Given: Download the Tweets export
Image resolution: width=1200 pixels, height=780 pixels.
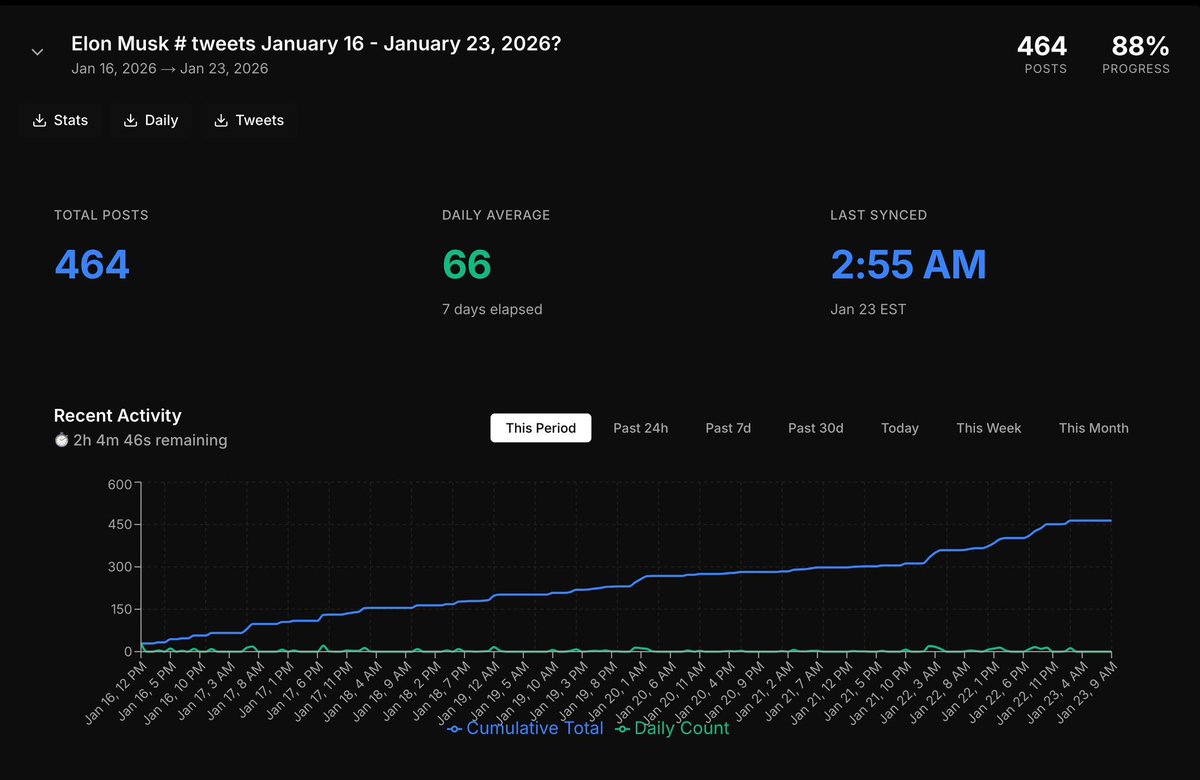Looking at the screenshot, I should point(249,120).
